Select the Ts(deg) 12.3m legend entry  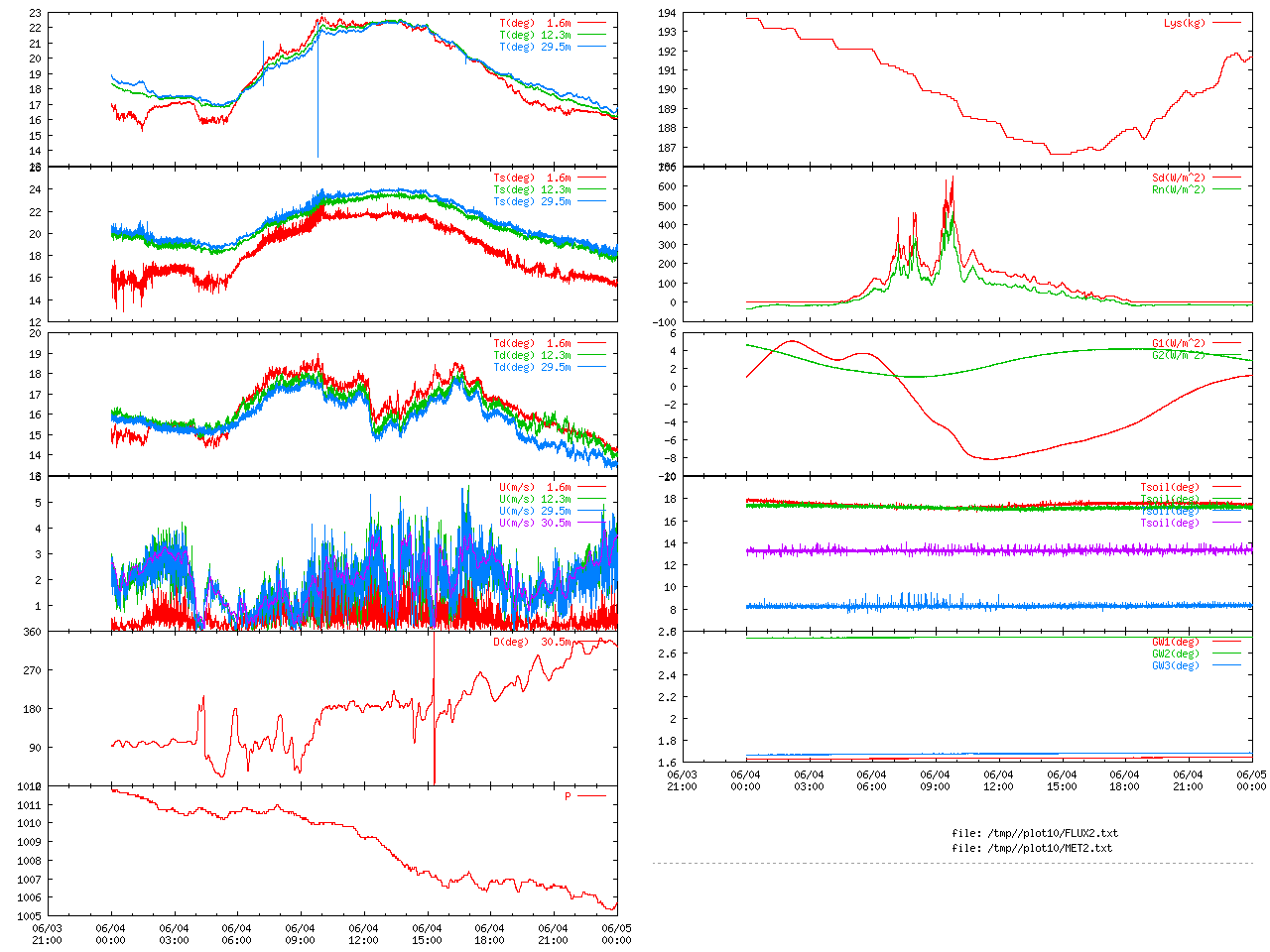532,189
